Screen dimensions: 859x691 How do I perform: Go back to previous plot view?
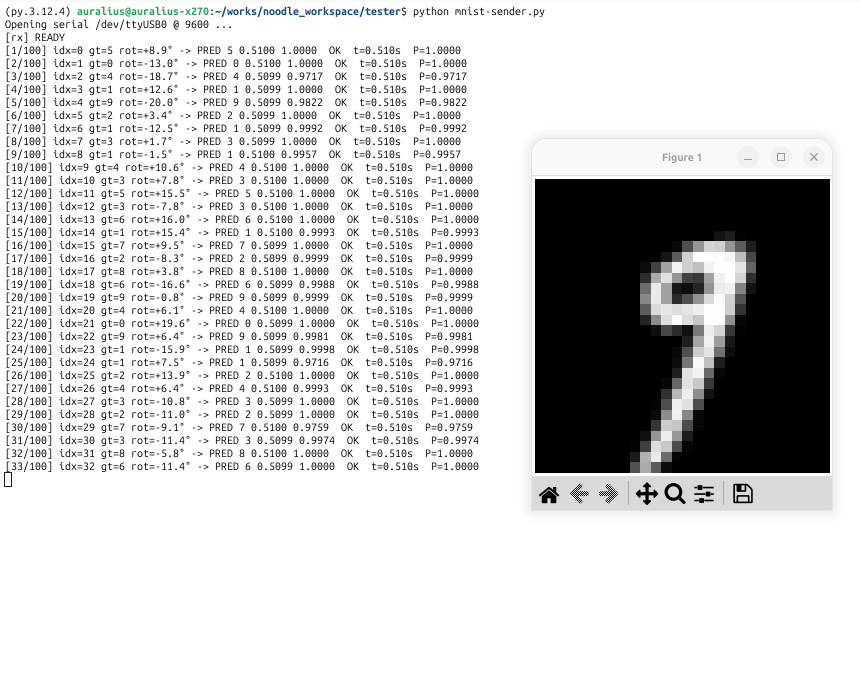click(x=578, y=494)
